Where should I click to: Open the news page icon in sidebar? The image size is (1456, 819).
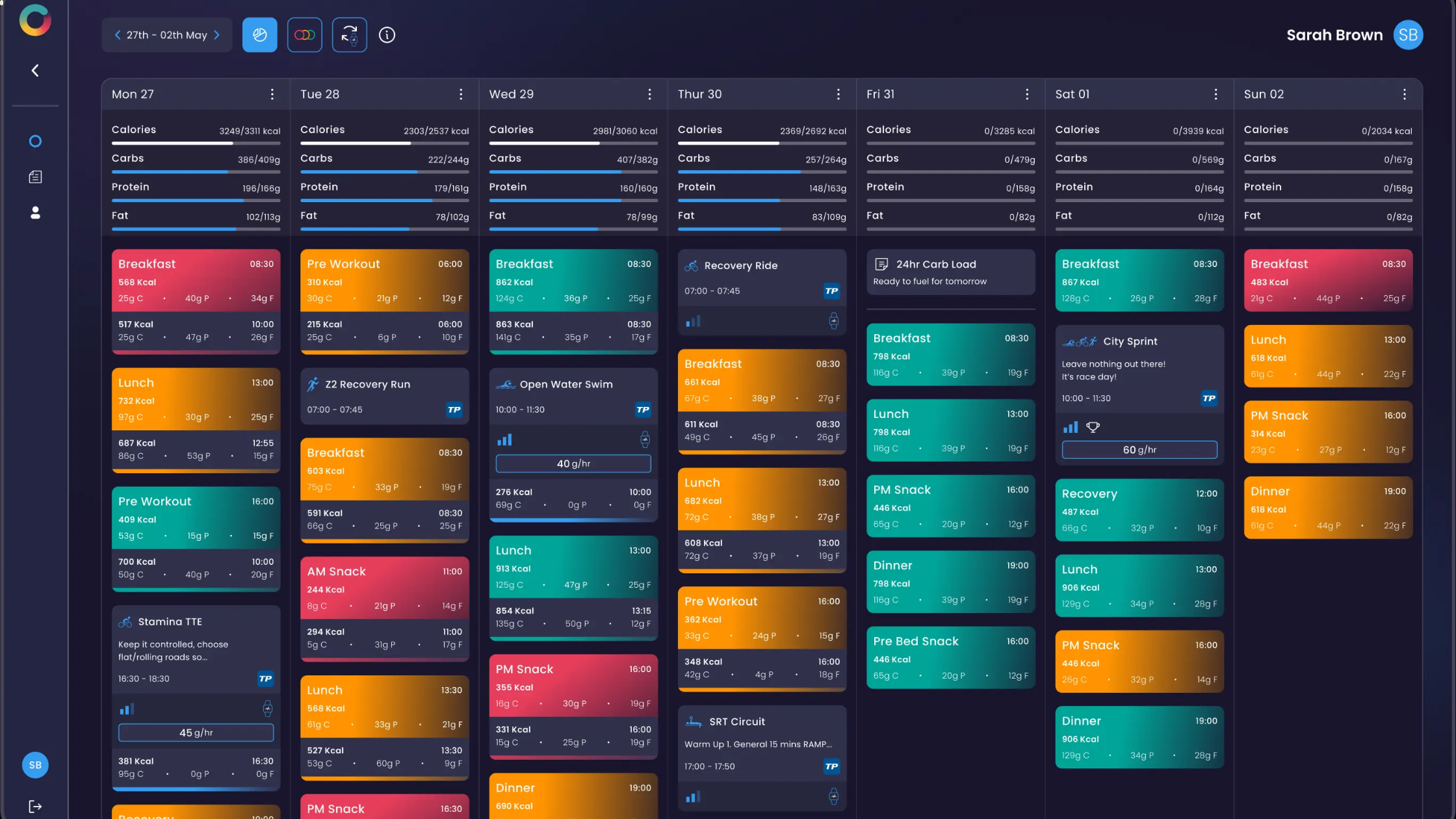pos(35,177)
